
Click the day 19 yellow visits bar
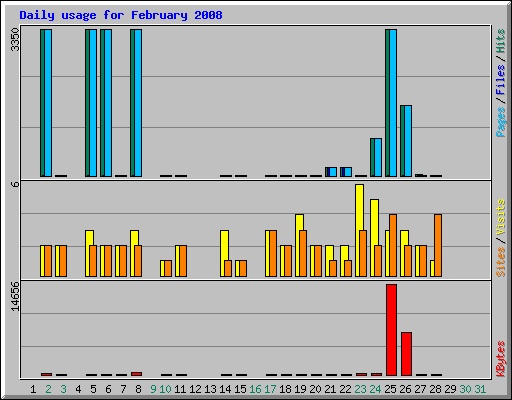pos(299,222)
